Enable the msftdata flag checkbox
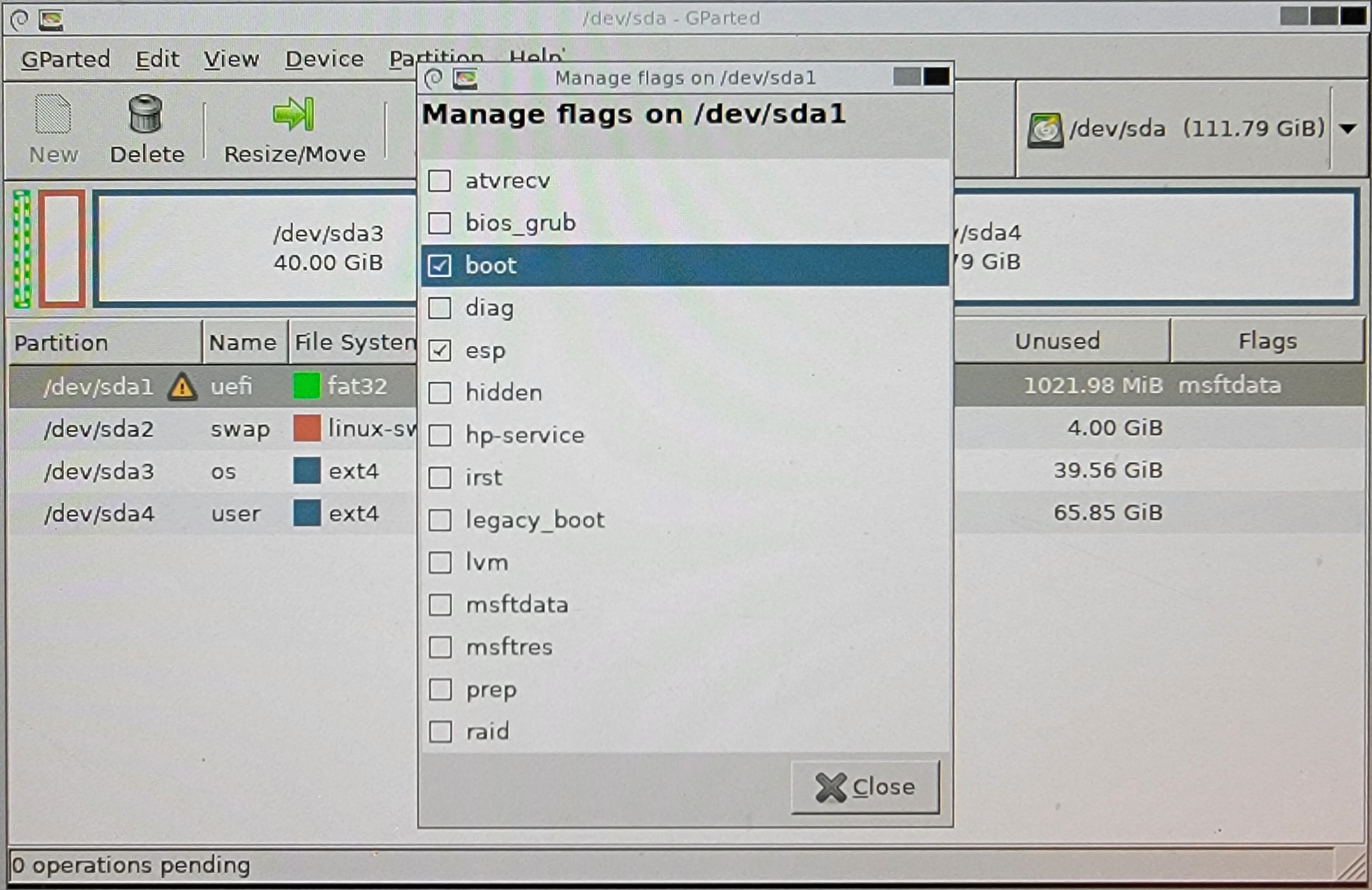Image resolution: width=1372 pixels, height=890 pixels. tap(440, 605)
